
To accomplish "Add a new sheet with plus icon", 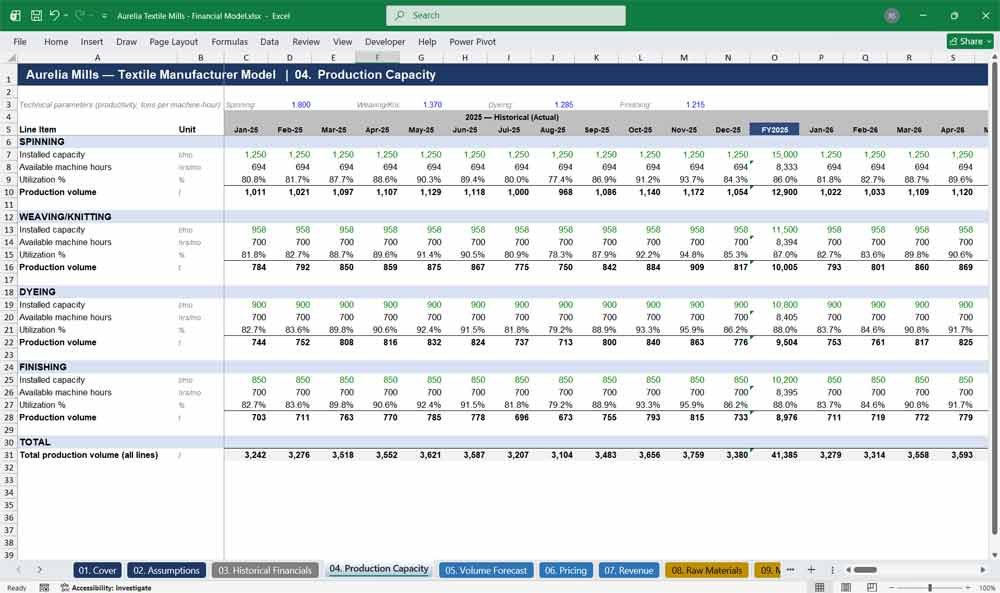I will [811, 569].
